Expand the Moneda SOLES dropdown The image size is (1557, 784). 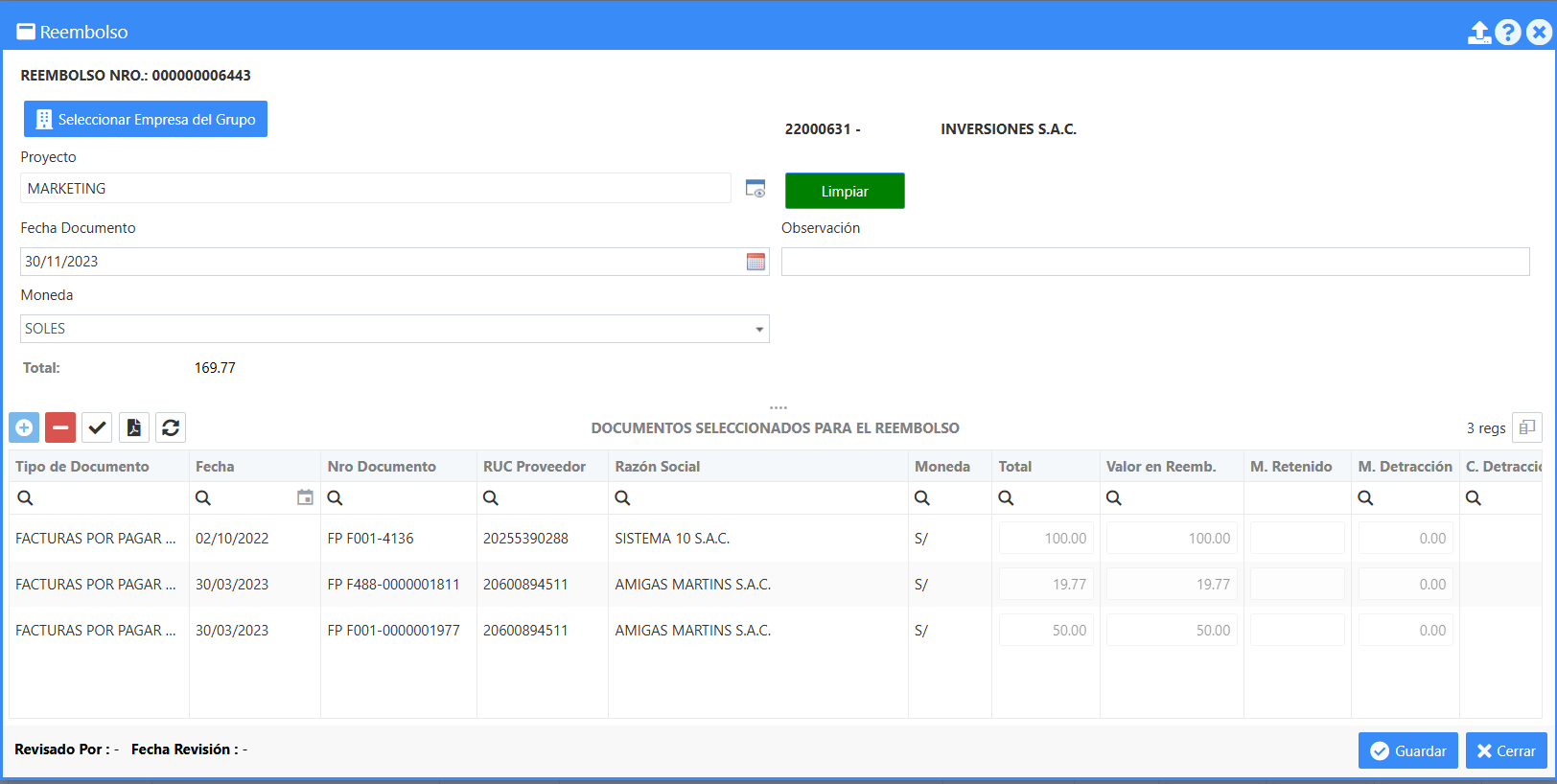(759, 329)
